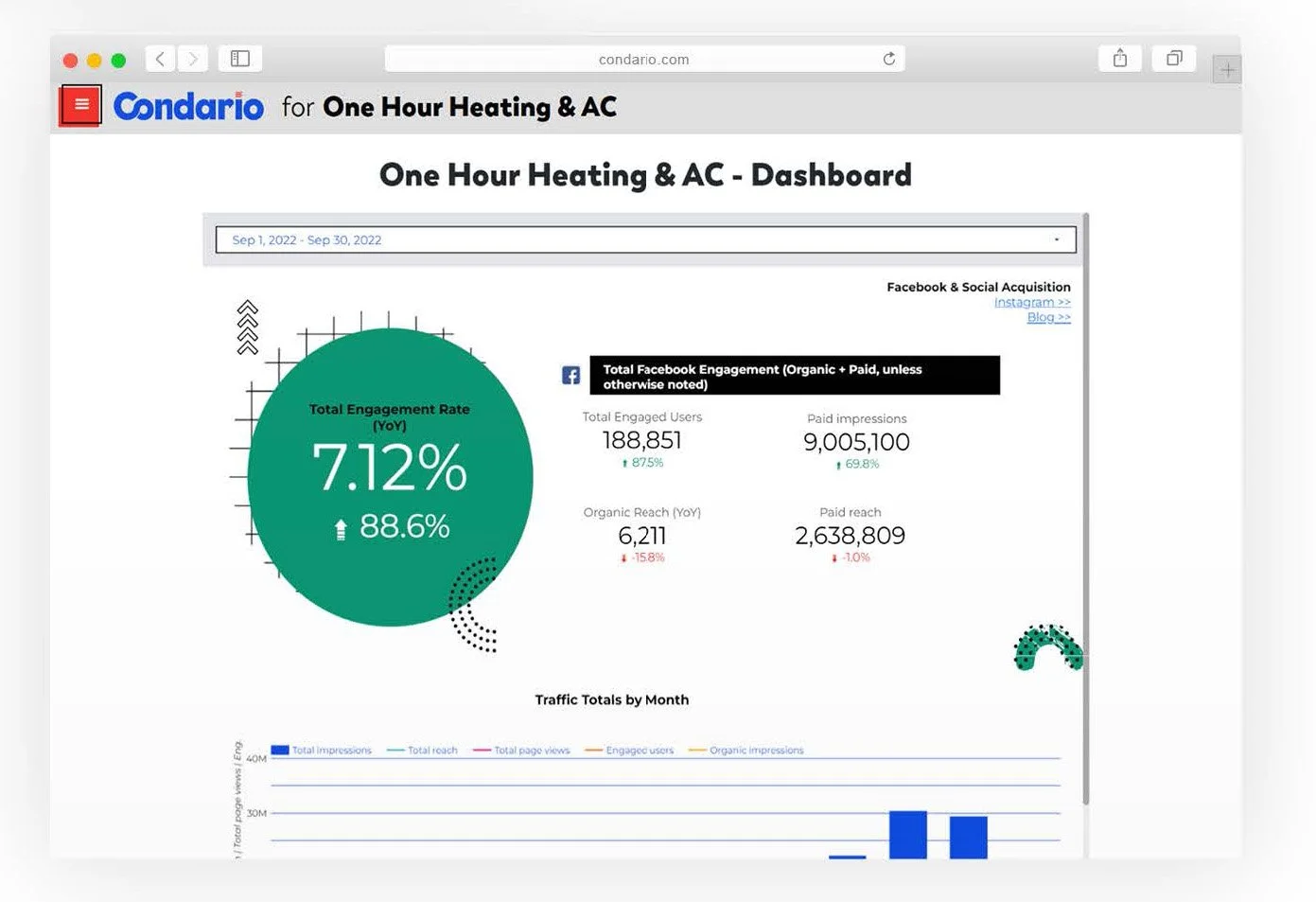Click the Total Engaged Users value 188,851

tap(641, 440)
